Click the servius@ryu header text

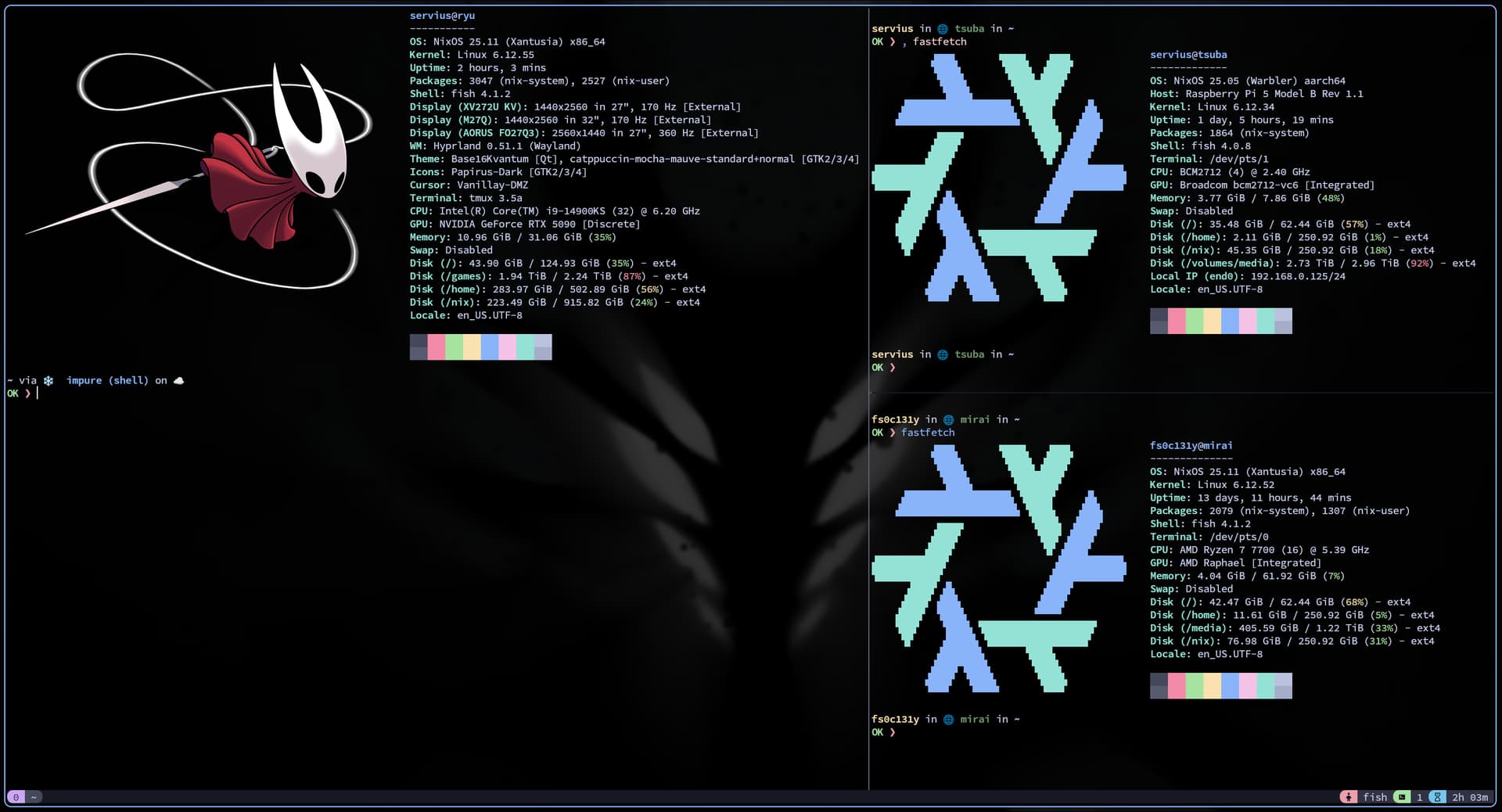[x=442, y=16]
